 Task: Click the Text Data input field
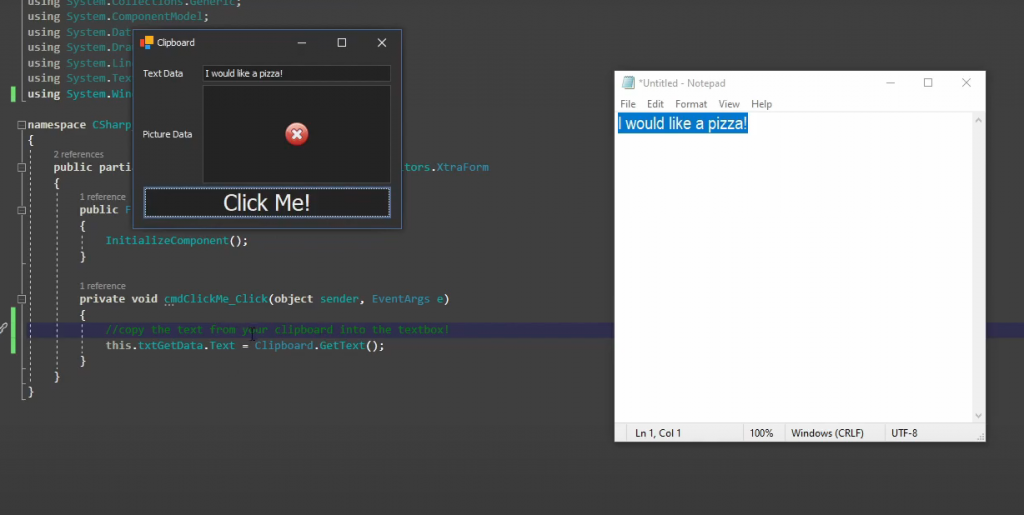[x=296, y=73]
